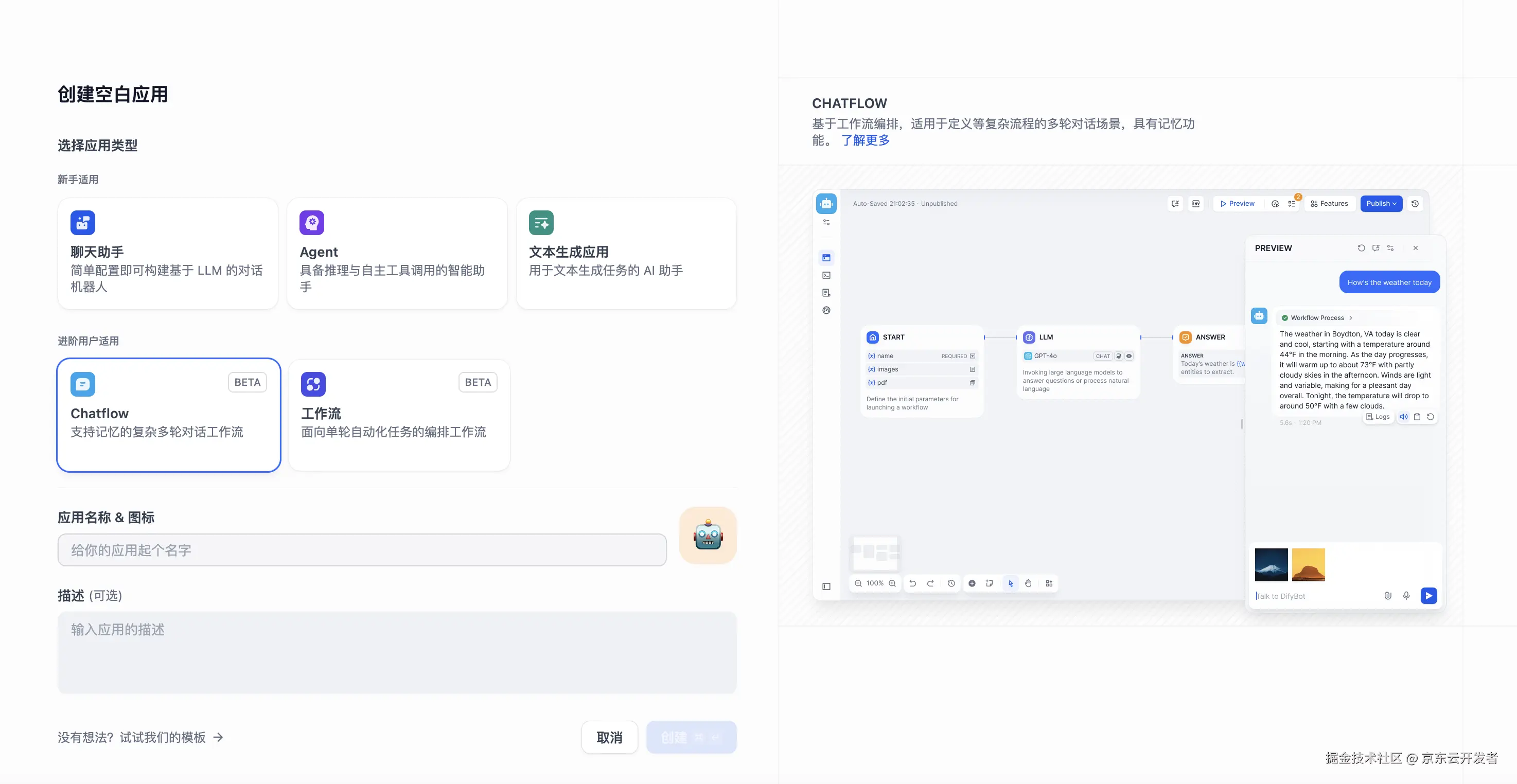Click the zoom-in magnifier beside 100%
1517x784 pixels.
click(x=892, y=583)
